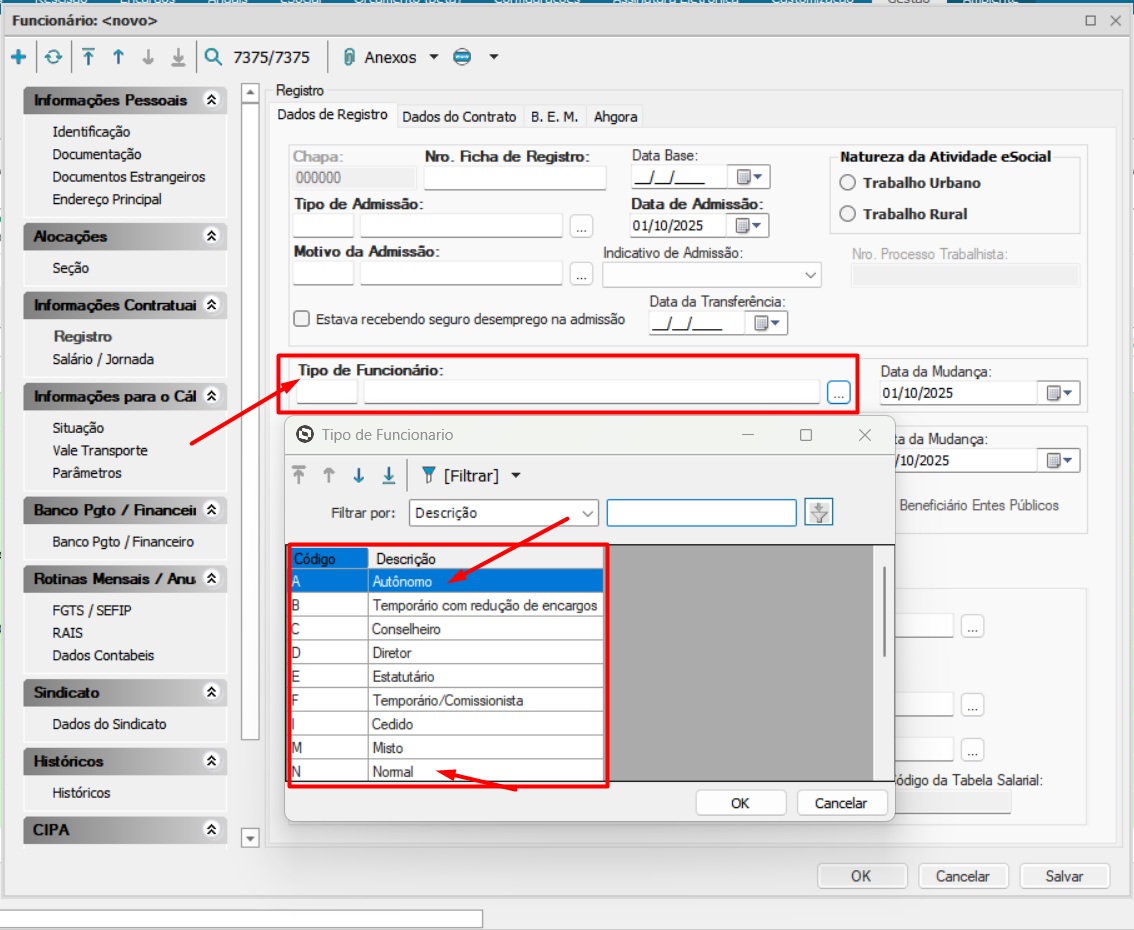Click the magnifier search icon
Screen dimensions: 1134x930
click(x=213, y=58)
